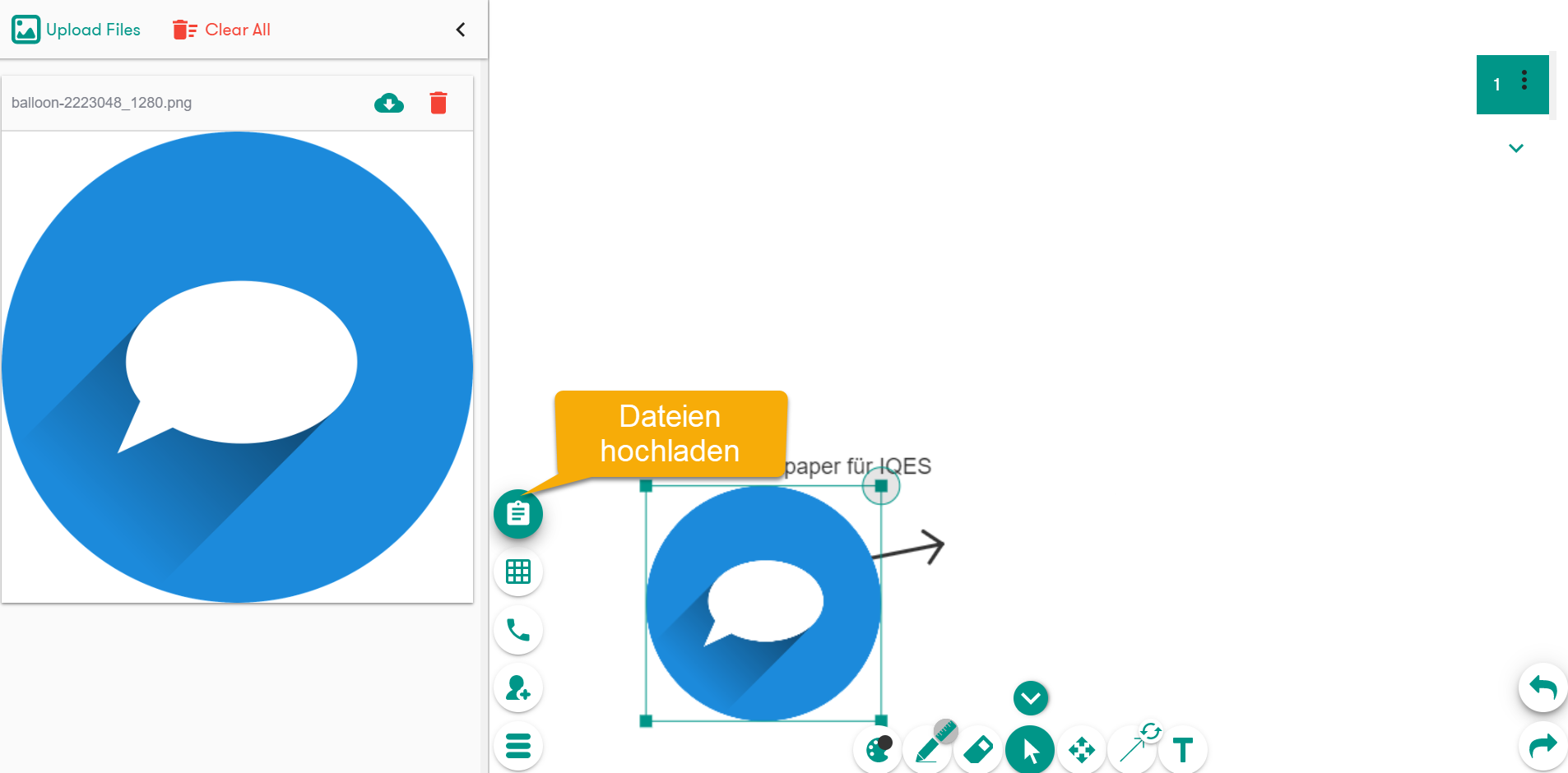The width and height of the screenshot is (1568, 773).
Task: Open the hamburger menu button
Action: [518, 746]
